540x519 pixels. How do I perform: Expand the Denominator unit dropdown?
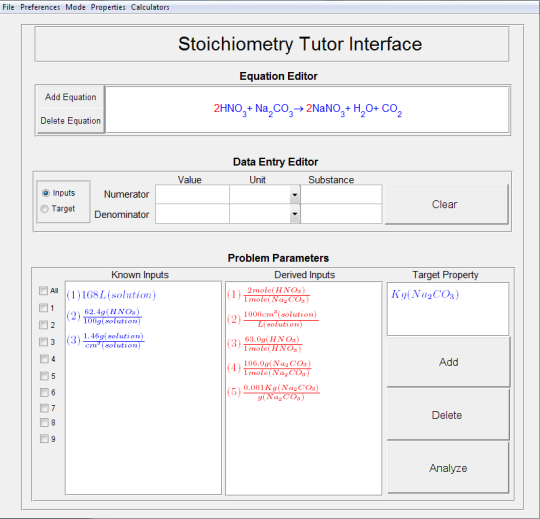[x=294, y=214]
